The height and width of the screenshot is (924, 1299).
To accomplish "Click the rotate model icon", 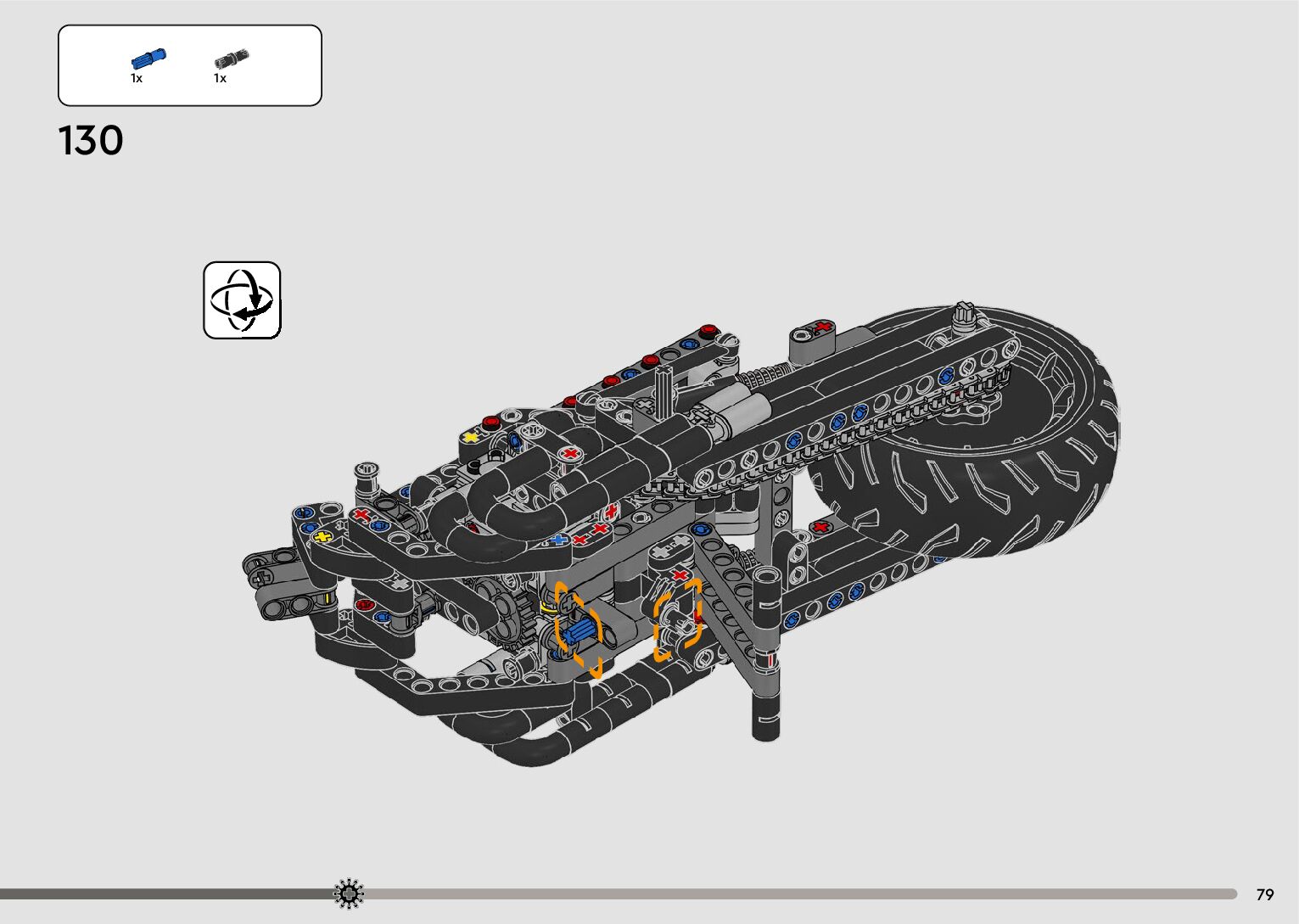I will (x=242, y=300).
